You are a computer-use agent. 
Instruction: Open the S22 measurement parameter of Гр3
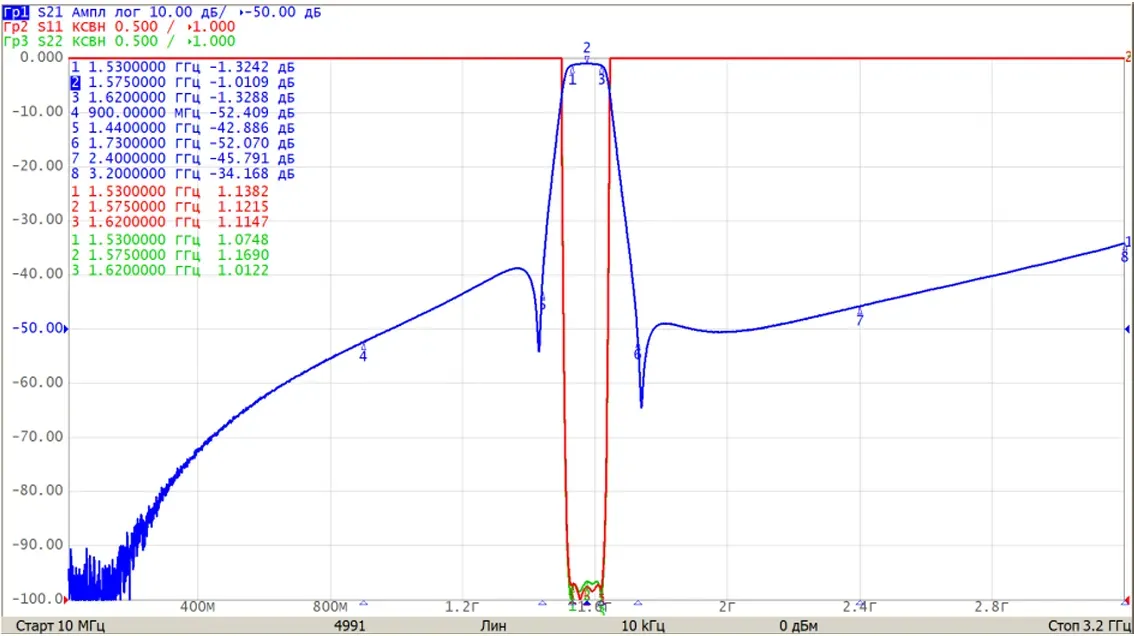point(50,41)
